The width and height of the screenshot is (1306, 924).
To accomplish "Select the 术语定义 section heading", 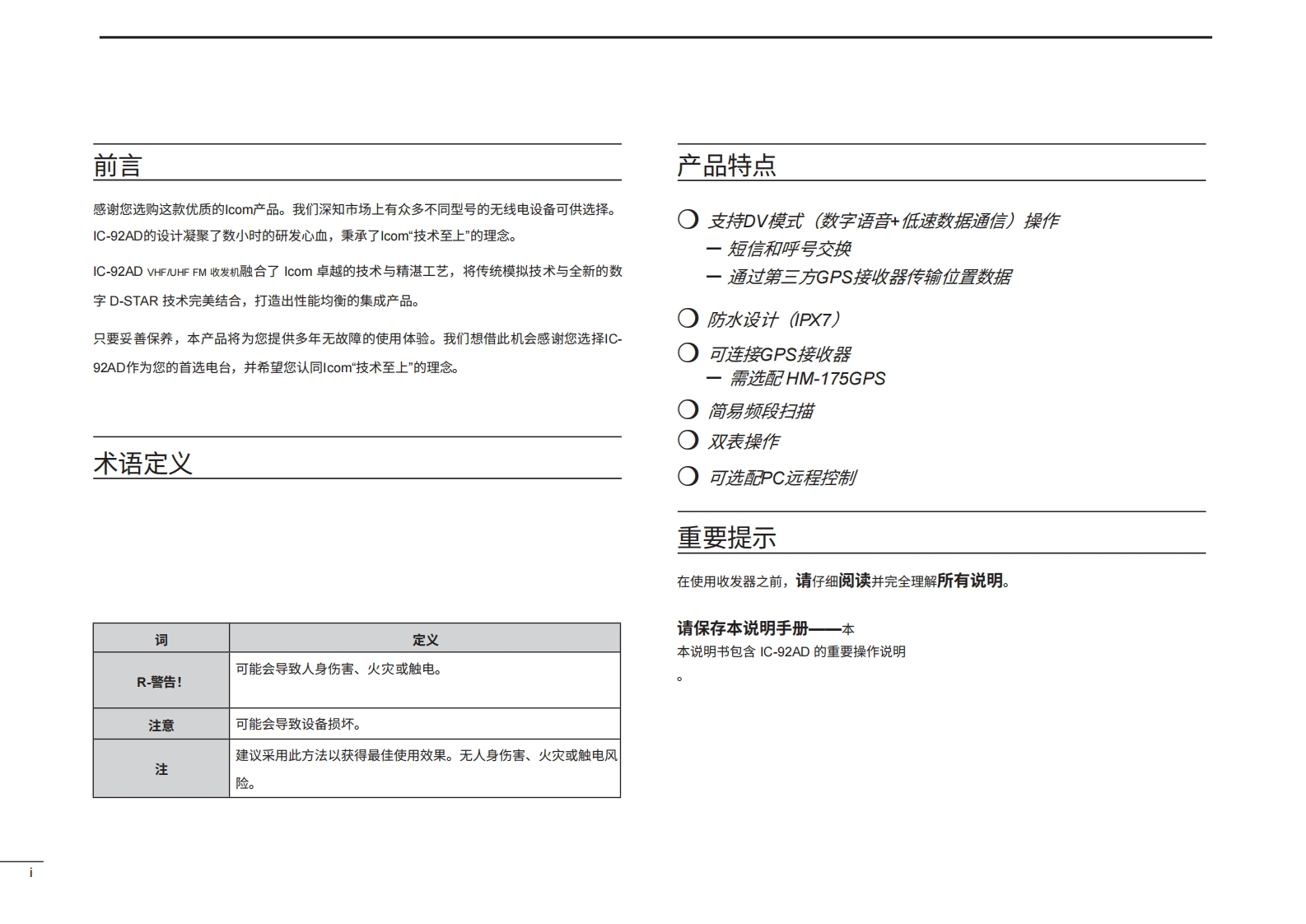I will click(x=142, y=463).
